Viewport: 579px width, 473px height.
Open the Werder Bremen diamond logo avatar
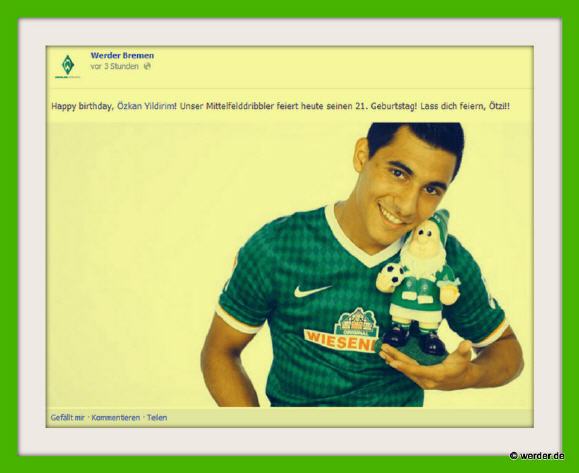68,66
